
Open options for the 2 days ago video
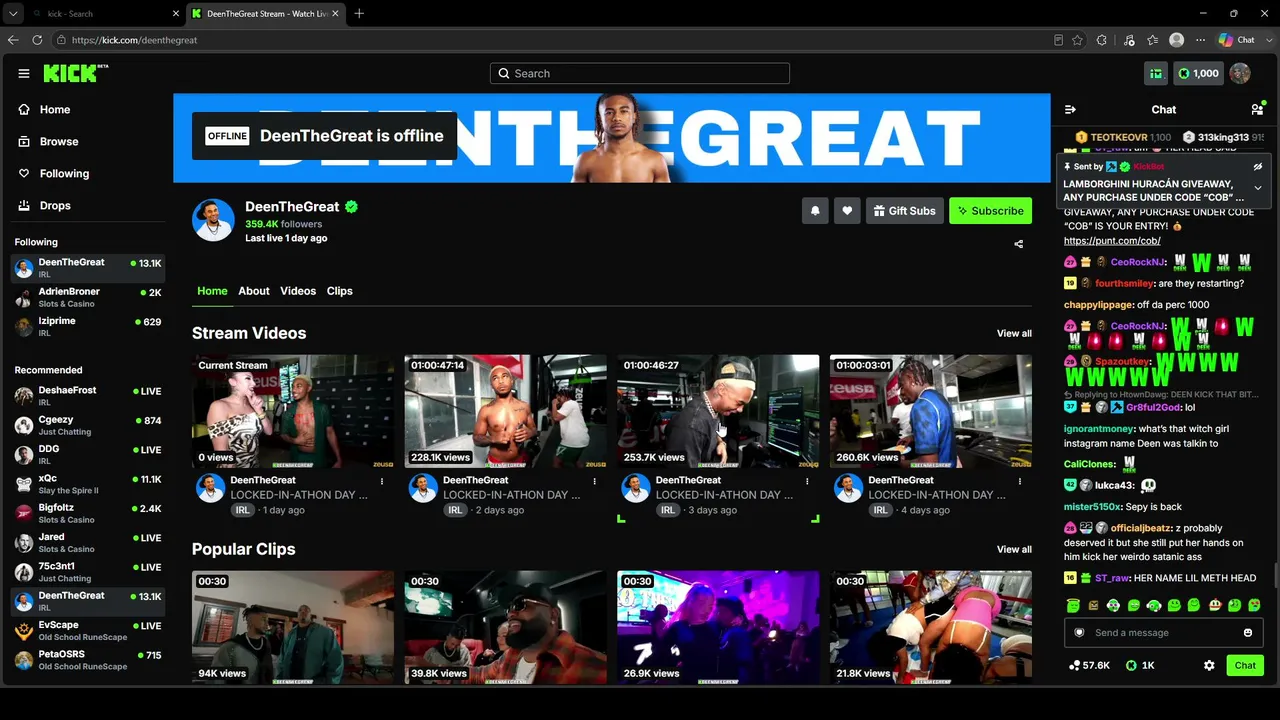(x=594, y=481)
